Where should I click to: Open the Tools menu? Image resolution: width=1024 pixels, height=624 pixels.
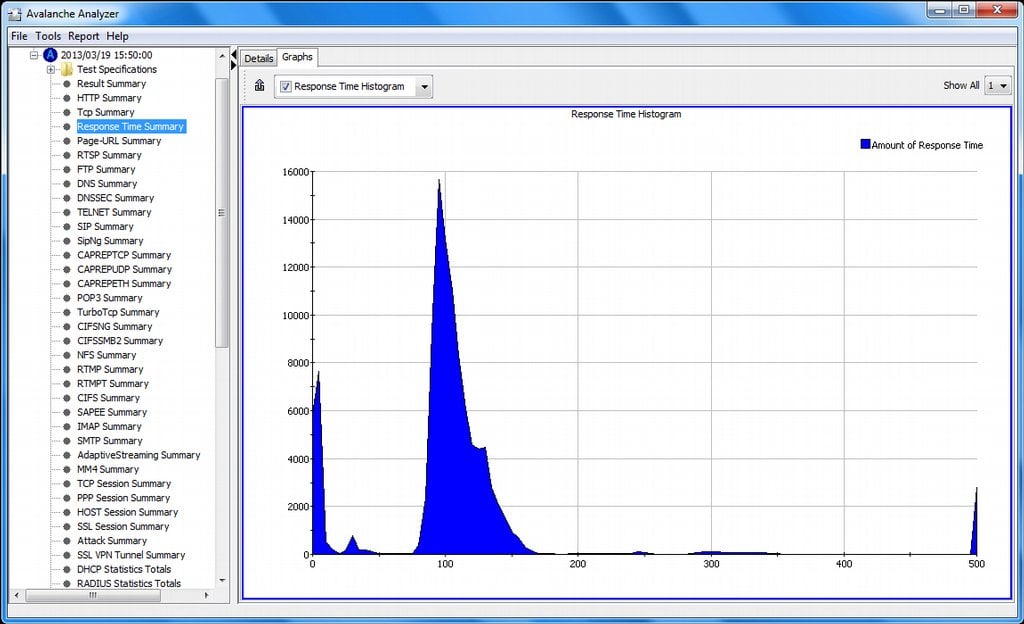pos(48,36)
